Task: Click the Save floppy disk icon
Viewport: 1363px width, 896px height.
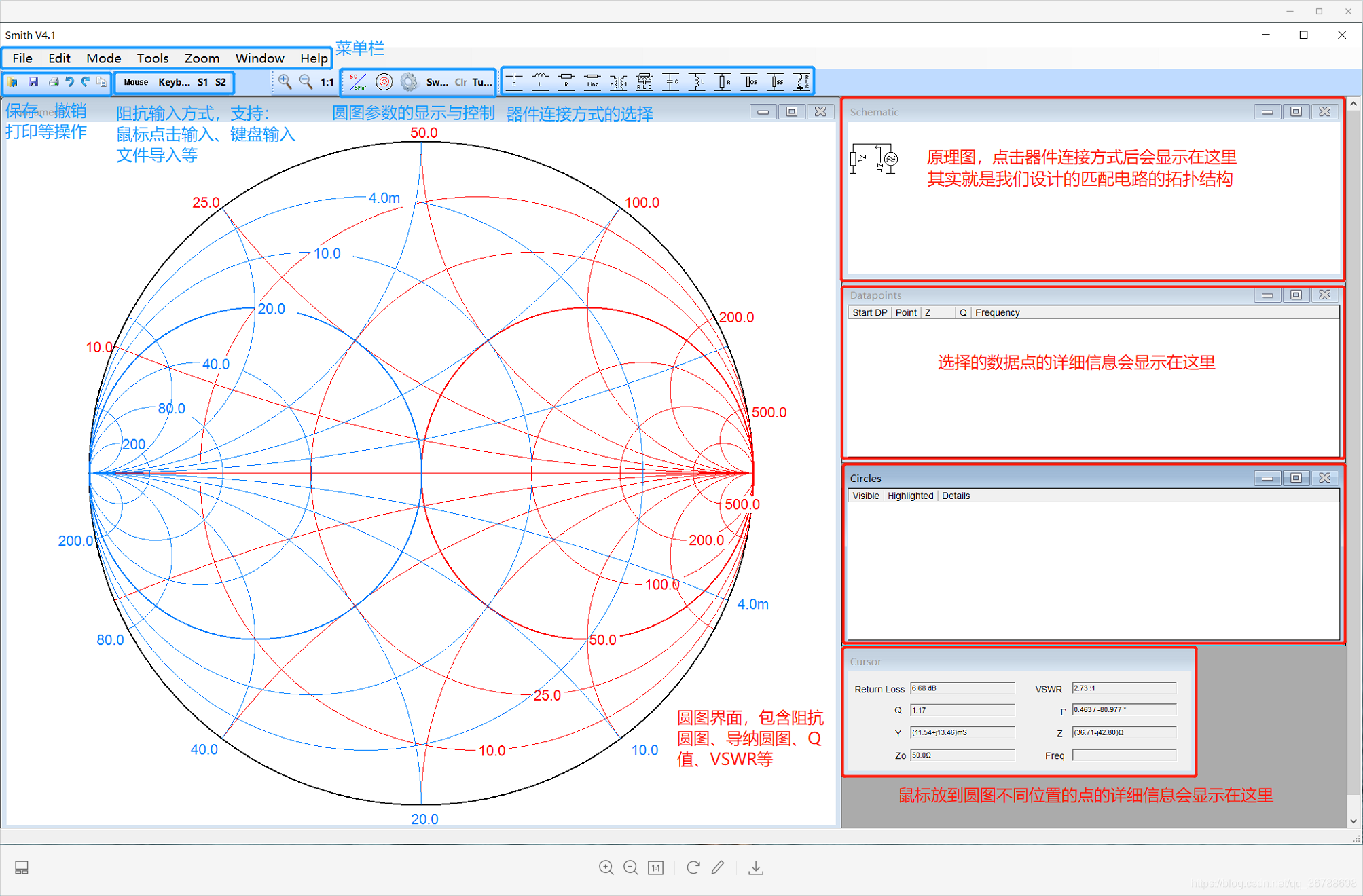Action: 33,82
